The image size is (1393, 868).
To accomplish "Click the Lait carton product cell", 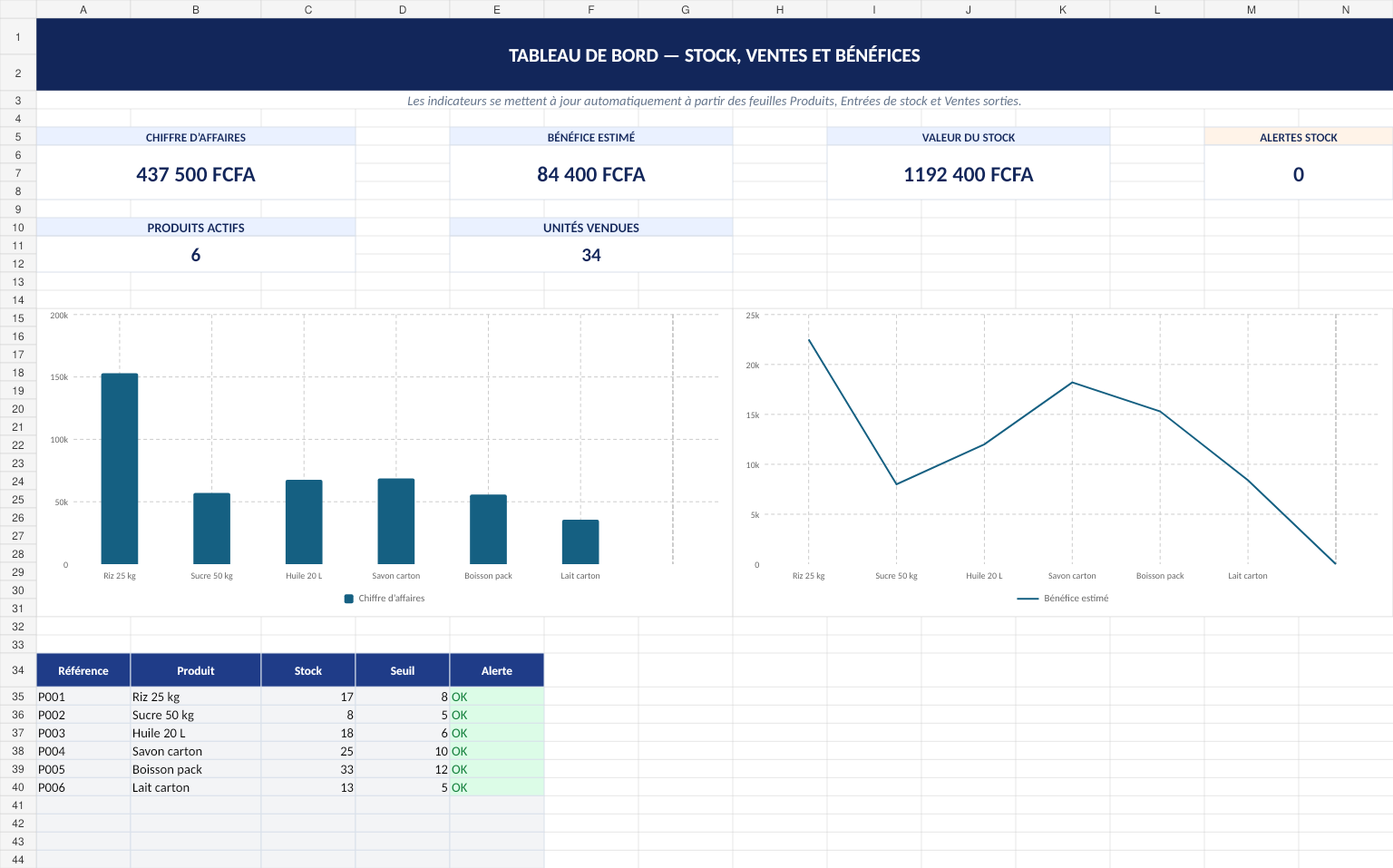I will coord(196,787).
